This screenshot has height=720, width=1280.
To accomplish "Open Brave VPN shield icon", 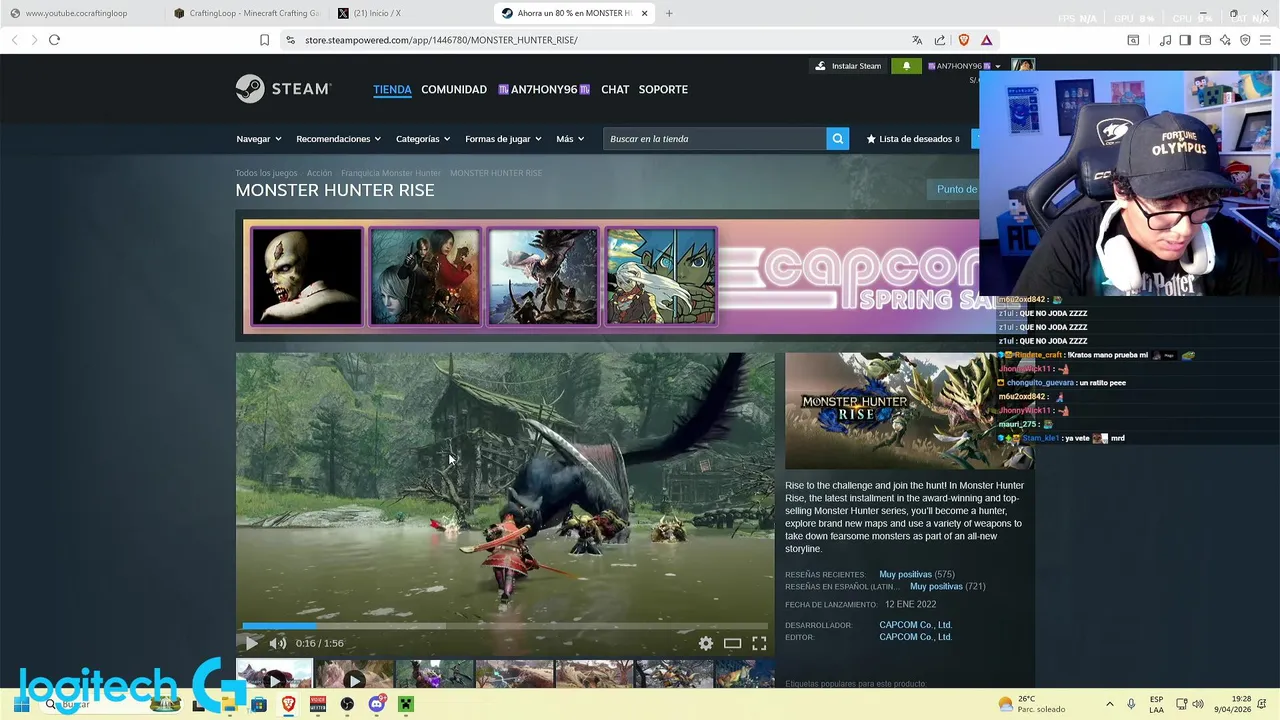I will pos(1245,40).
